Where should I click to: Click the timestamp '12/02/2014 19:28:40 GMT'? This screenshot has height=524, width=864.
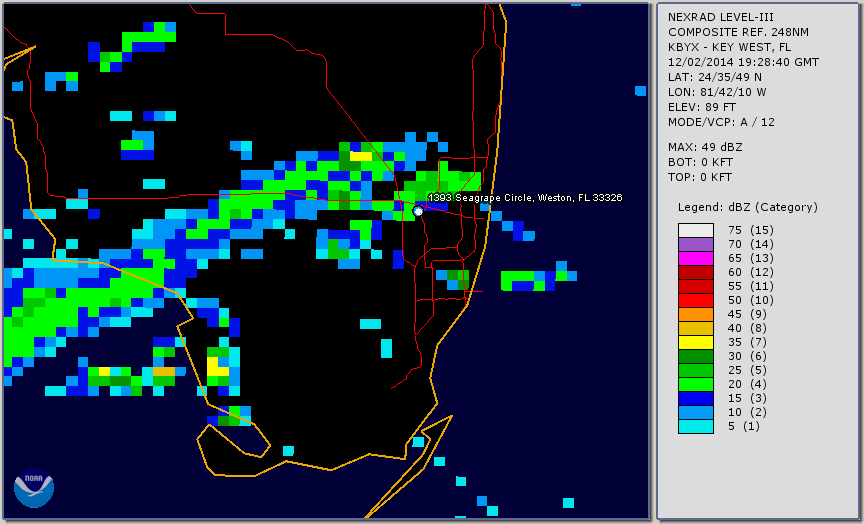click(x=743, y=62)
